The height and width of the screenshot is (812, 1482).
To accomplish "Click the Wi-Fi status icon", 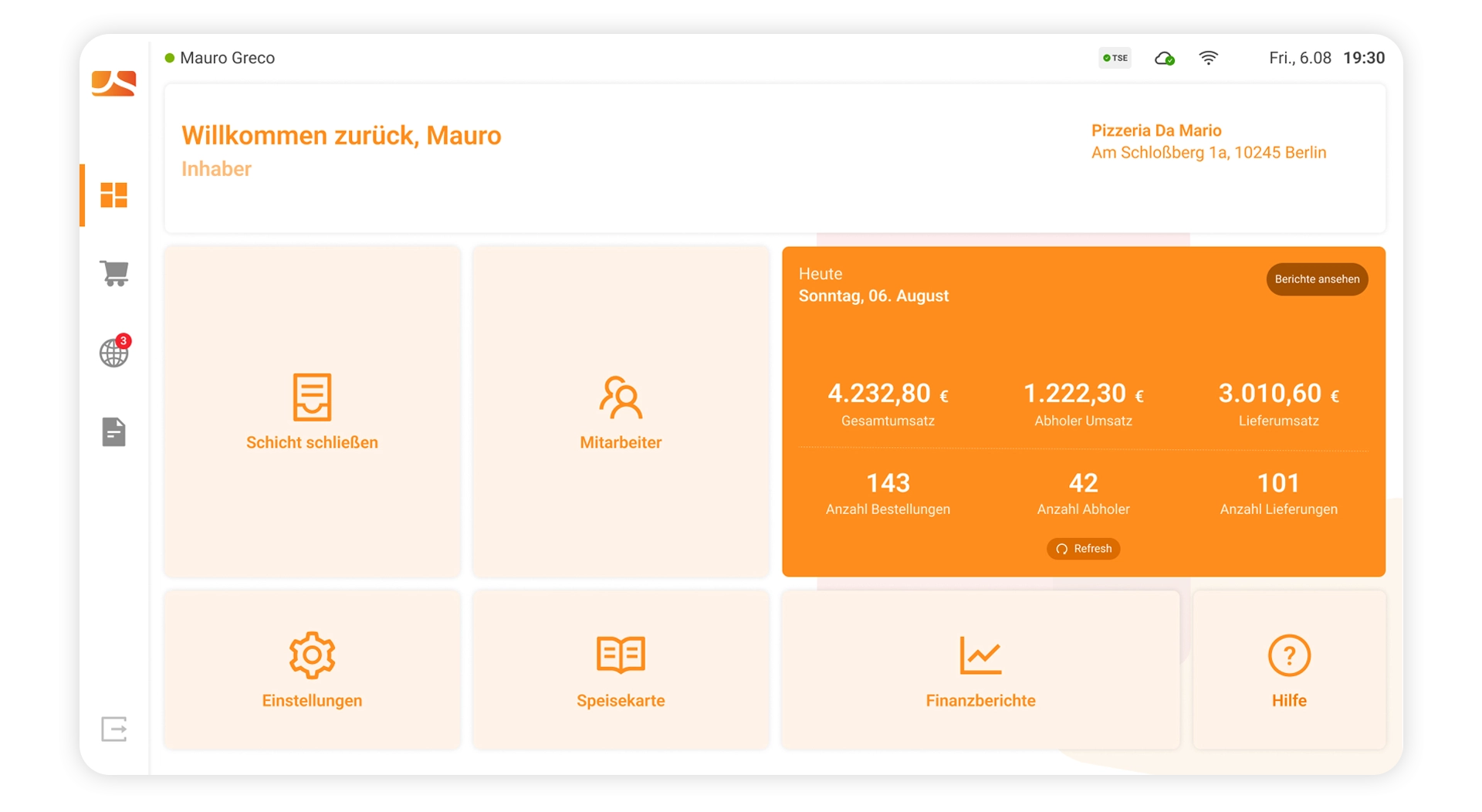I will (1208, 58).
